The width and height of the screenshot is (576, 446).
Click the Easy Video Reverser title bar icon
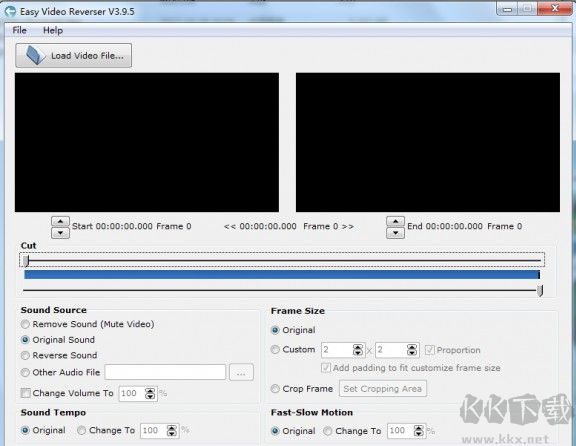[x=10, y=11]
